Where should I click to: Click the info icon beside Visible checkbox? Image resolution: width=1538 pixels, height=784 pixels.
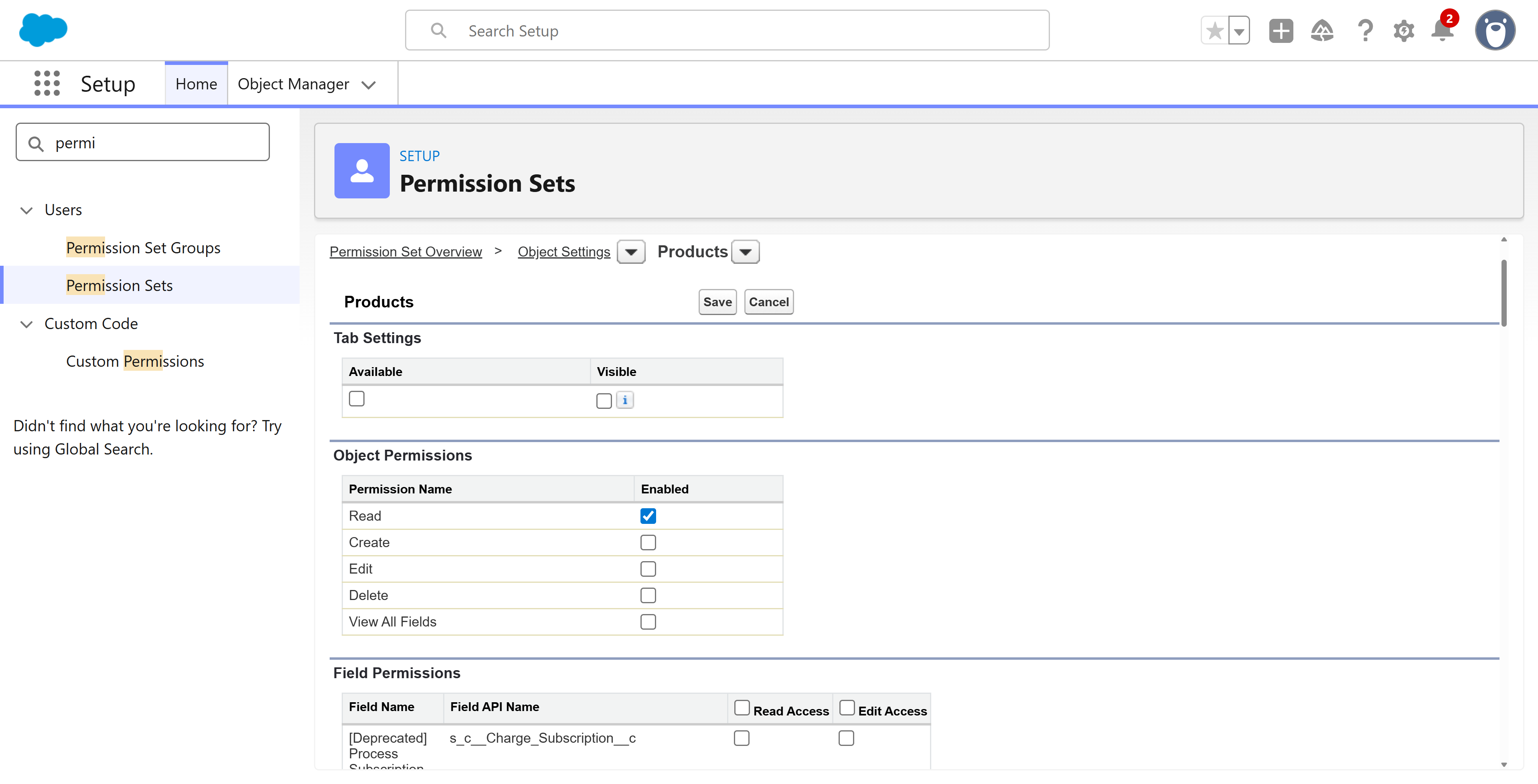[x=624, y=400]
